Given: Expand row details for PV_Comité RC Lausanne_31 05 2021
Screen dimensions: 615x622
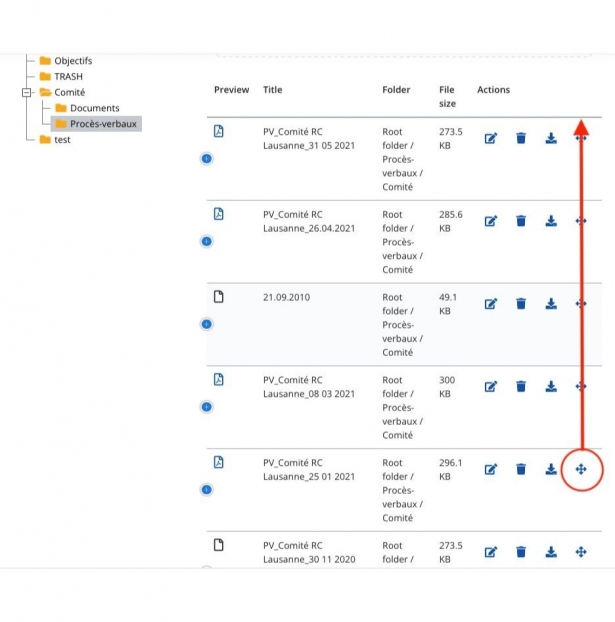Looking at the screenshot, I should [x=206, y=158].
